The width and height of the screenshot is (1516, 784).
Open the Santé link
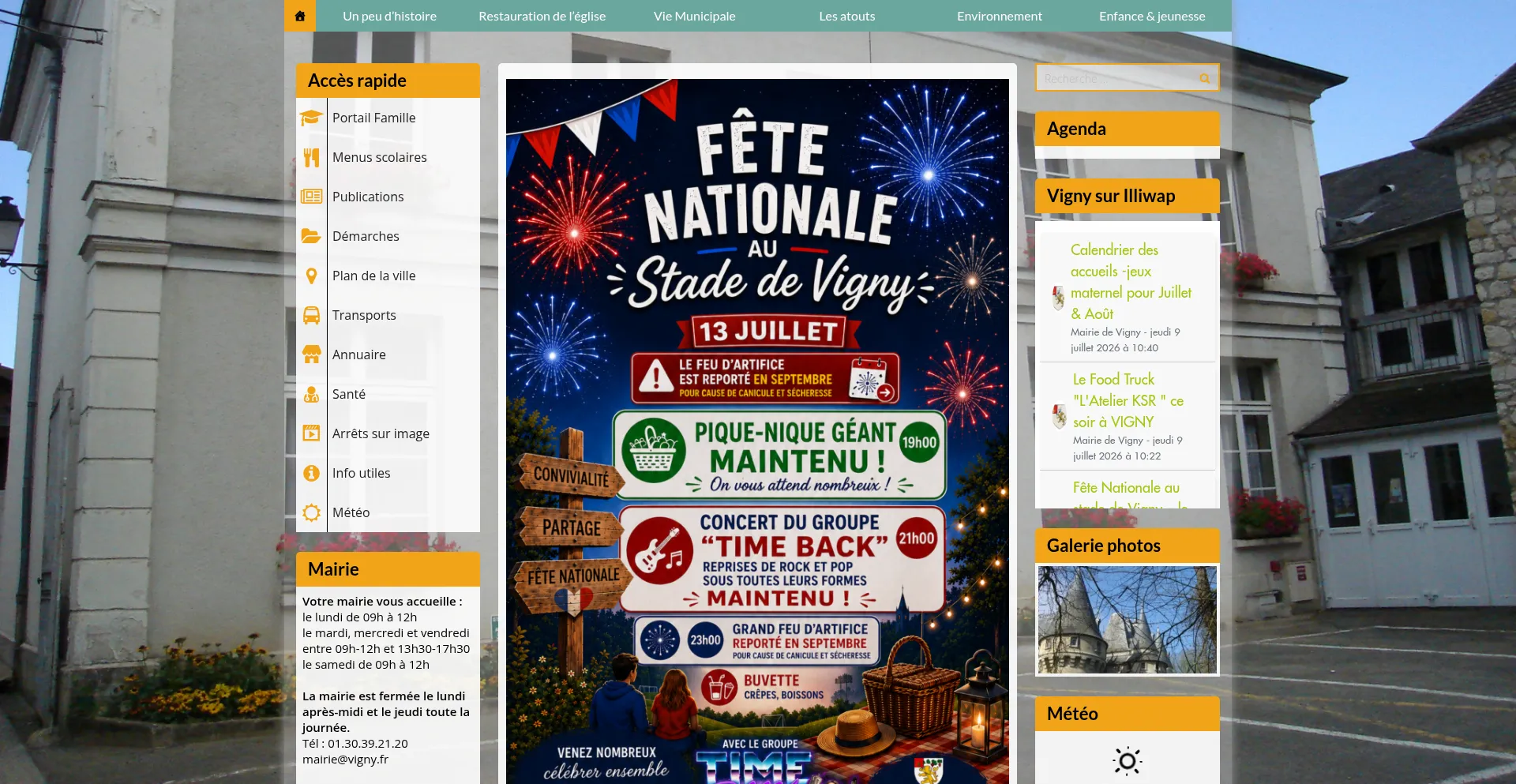[x=348, y=394]
